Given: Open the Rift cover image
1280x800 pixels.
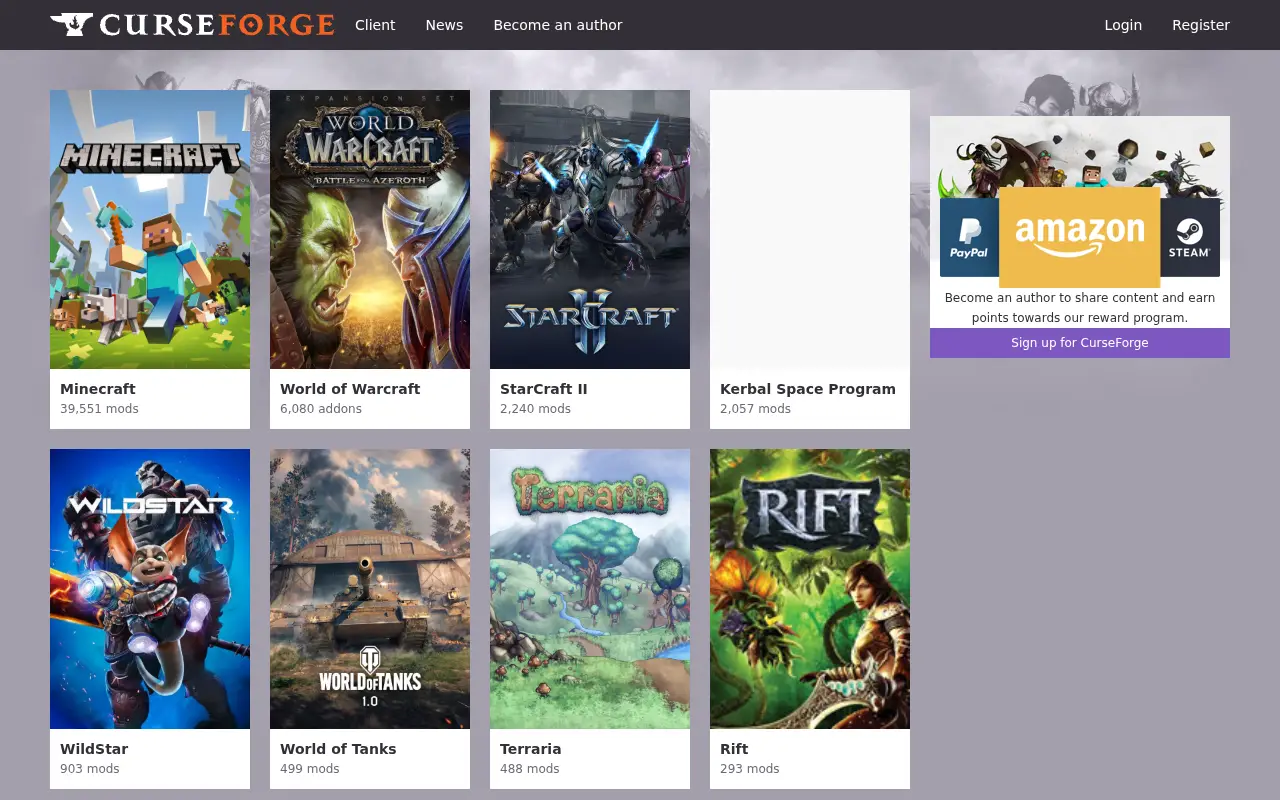Looking at the screenshot, I should pos(810,589).
